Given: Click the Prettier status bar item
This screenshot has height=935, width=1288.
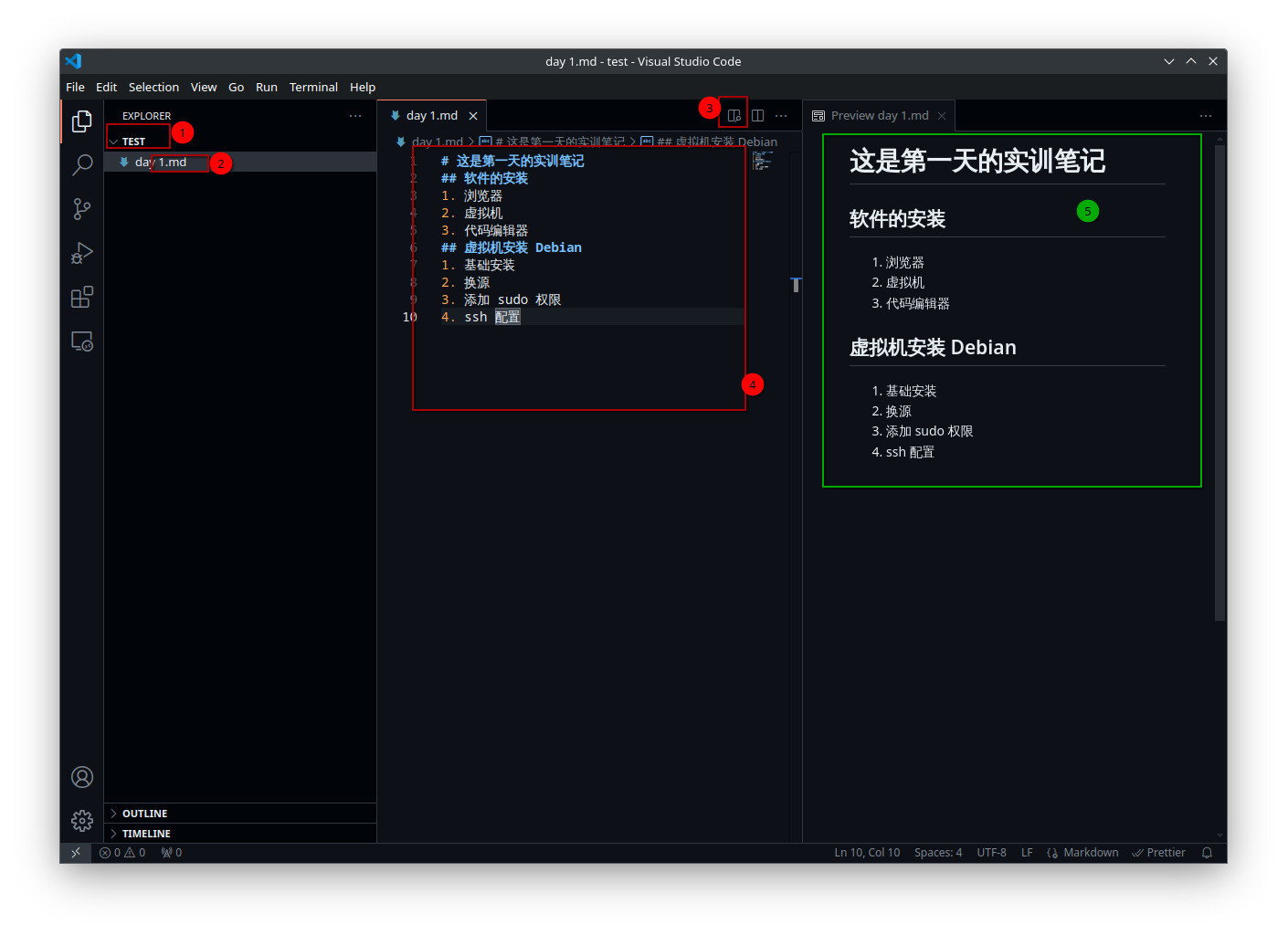Looking at the screenshot, I should click(1158, 853).
